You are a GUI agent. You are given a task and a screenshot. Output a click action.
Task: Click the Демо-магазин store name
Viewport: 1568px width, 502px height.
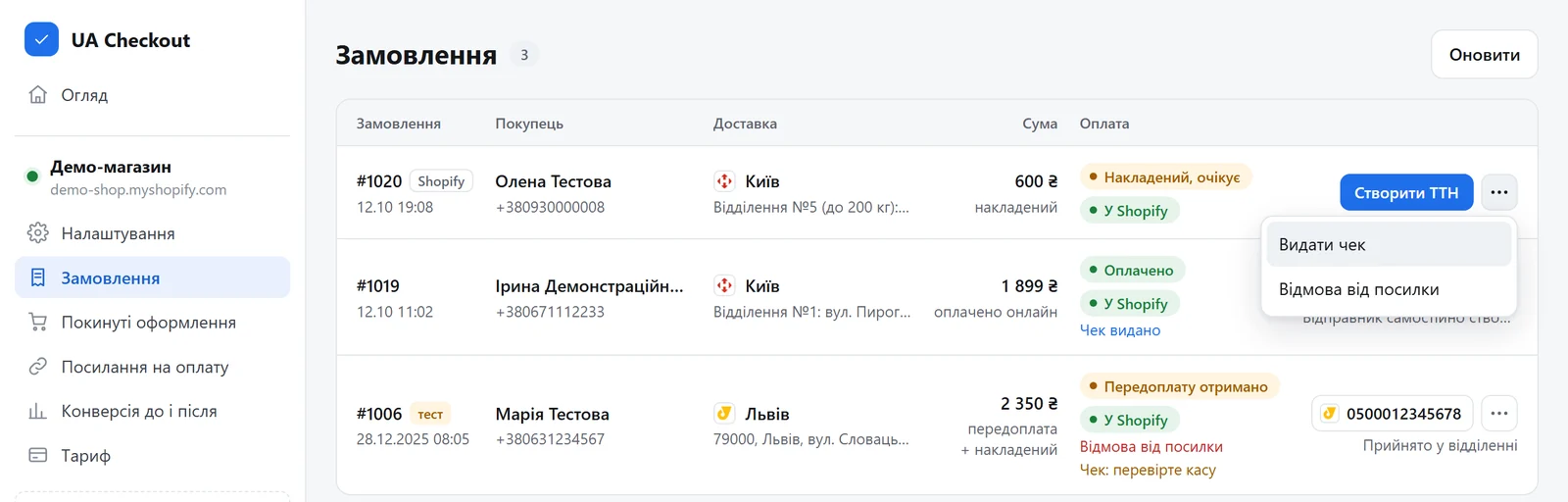pos(111,167)
